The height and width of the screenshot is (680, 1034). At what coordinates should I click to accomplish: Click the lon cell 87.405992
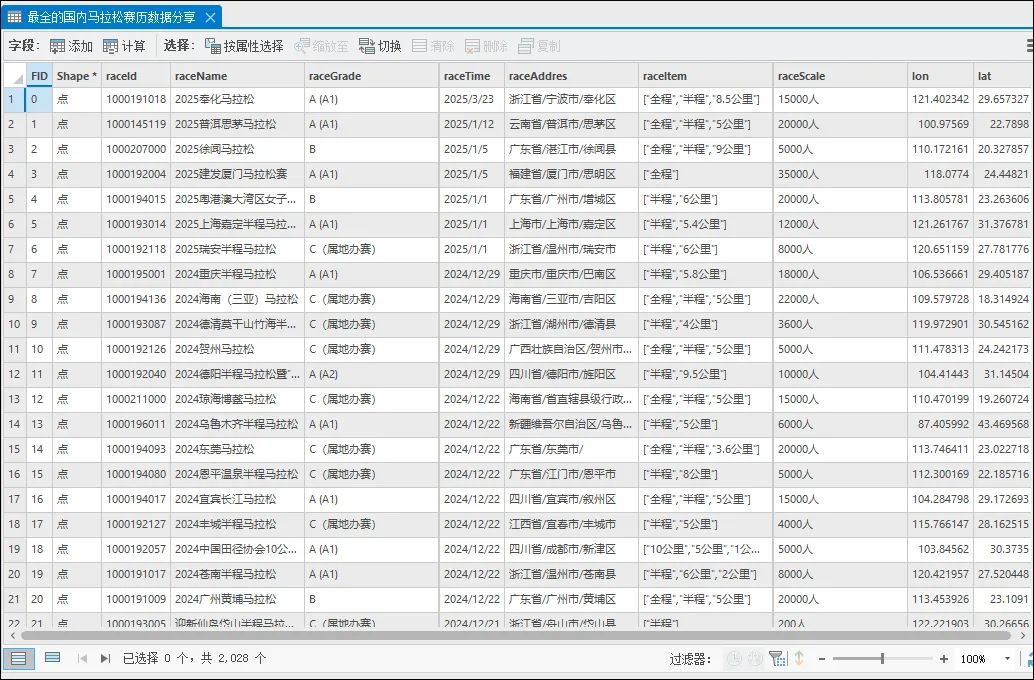click(940, 424)
